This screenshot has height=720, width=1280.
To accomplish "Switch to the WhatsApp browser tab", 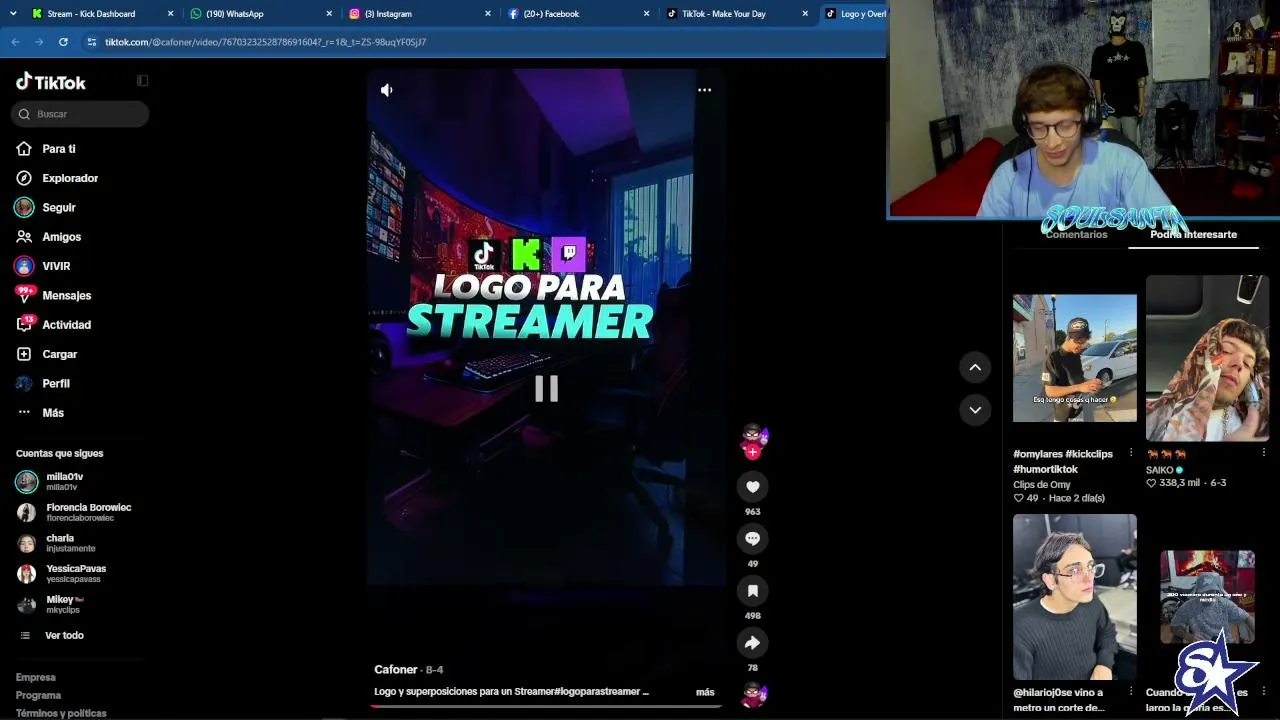I will (x=262, y=14).
